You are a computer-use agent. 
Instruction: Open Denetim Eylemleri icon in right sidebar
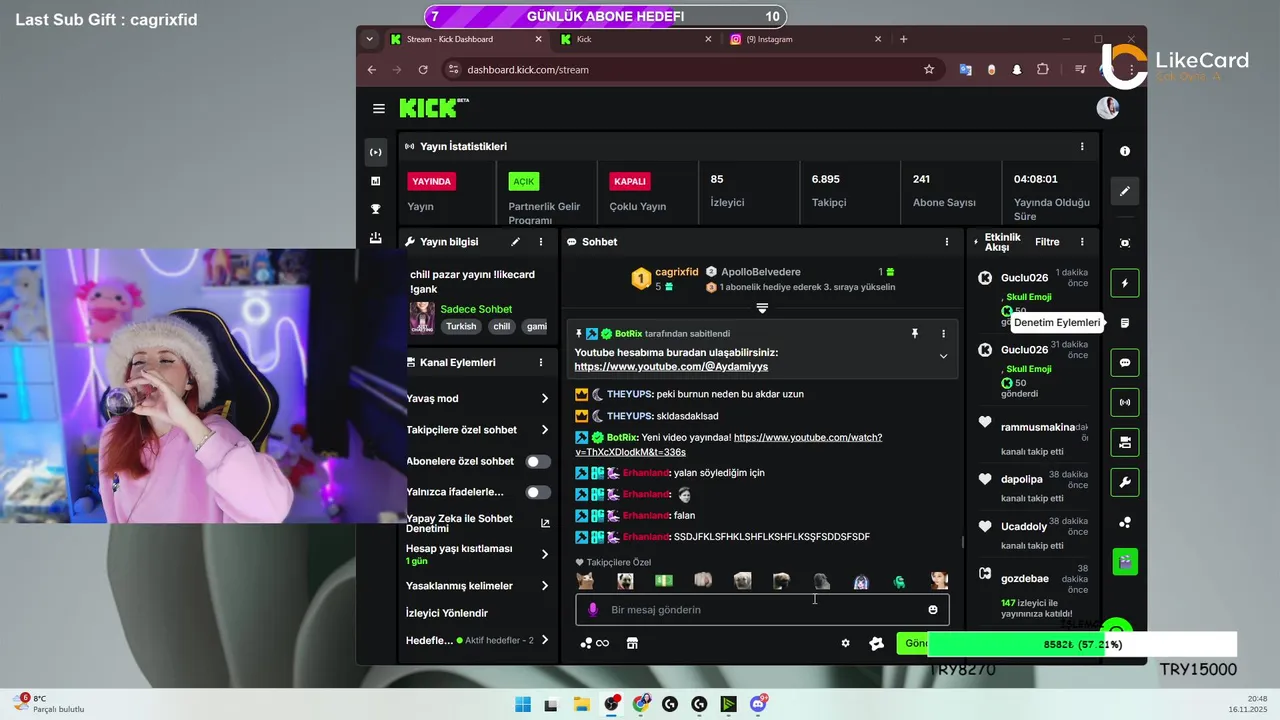click(1125, 323)
